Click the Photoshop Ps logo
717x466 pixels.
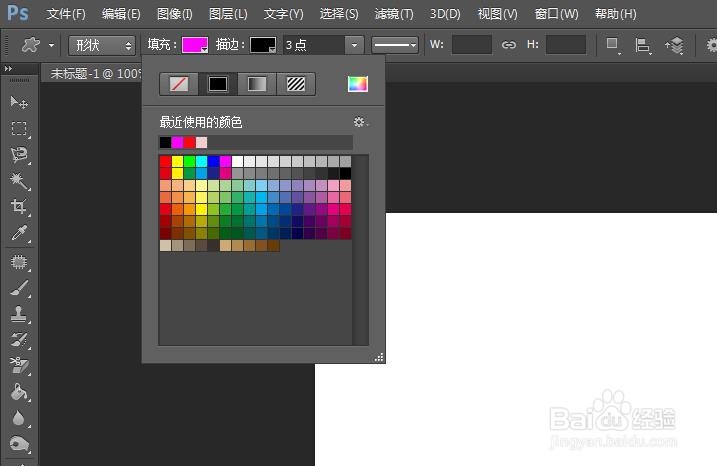[18, 13]
